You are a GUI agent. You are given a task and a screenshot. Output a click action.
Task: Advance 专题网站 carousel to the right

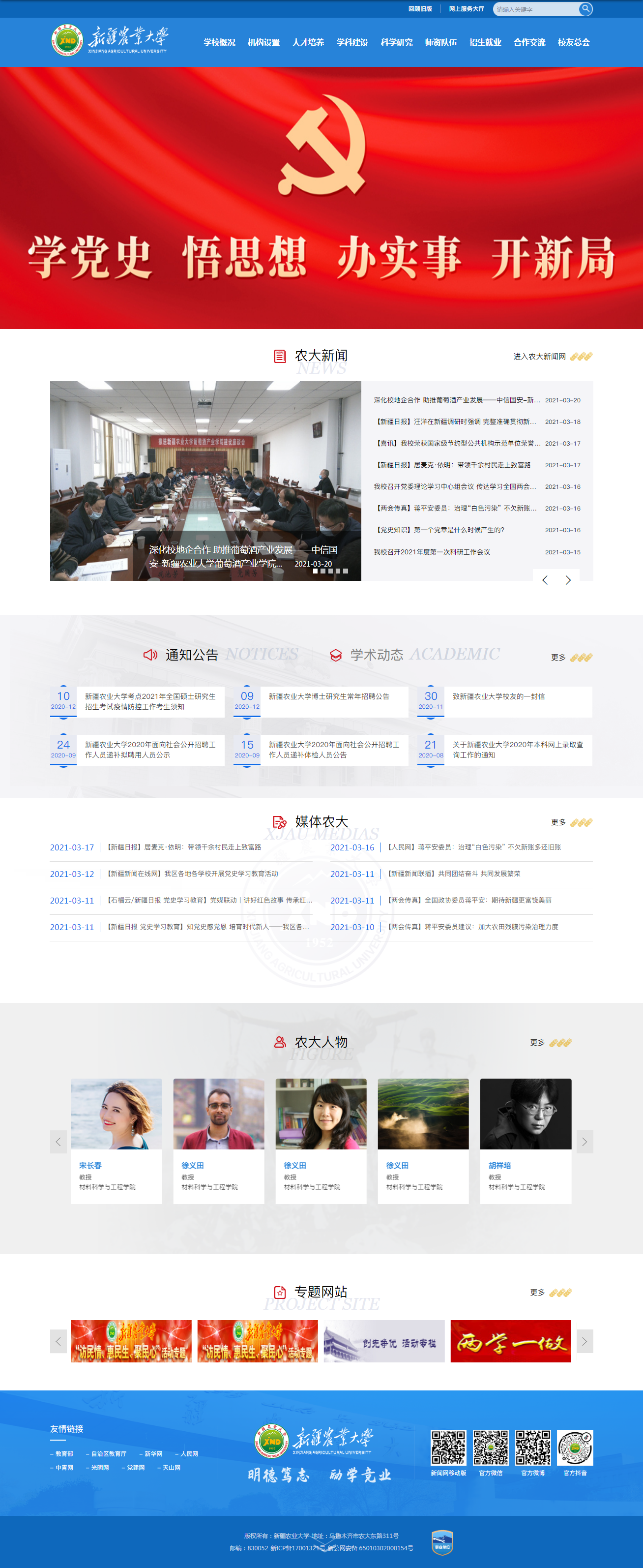[585, 1341]
